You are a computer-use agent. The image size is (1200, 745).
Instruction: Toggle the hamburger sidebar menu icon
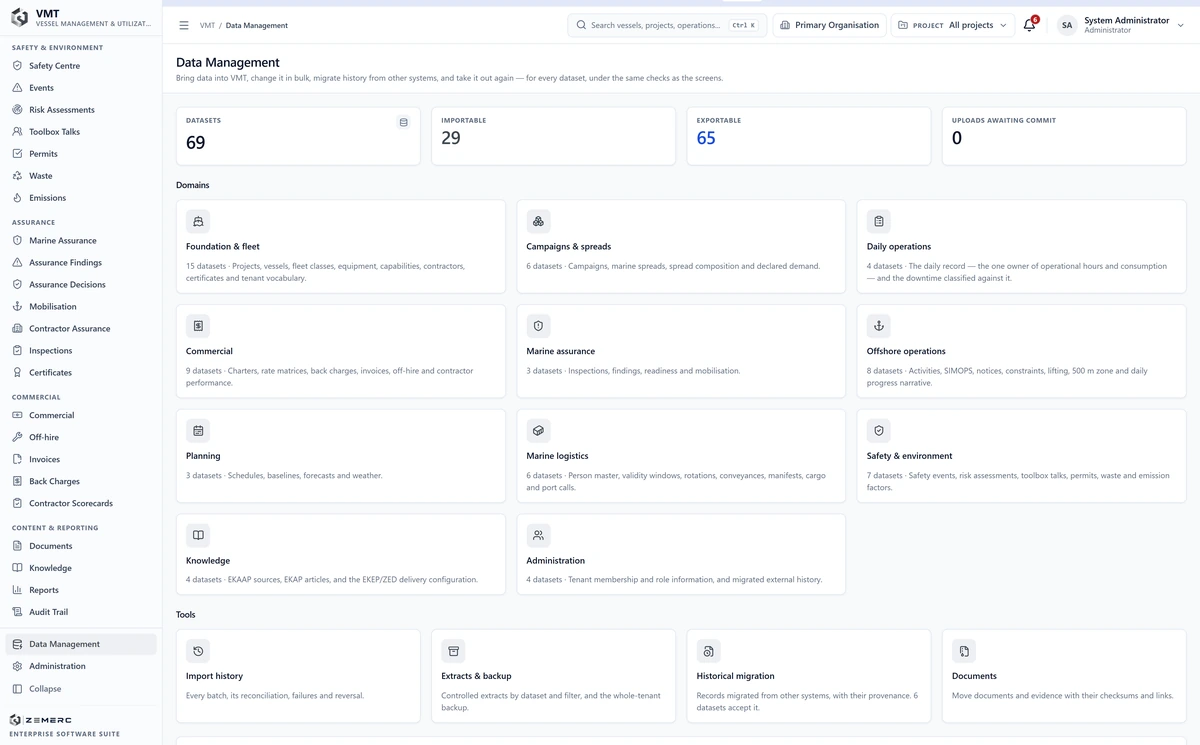(184, 25)
